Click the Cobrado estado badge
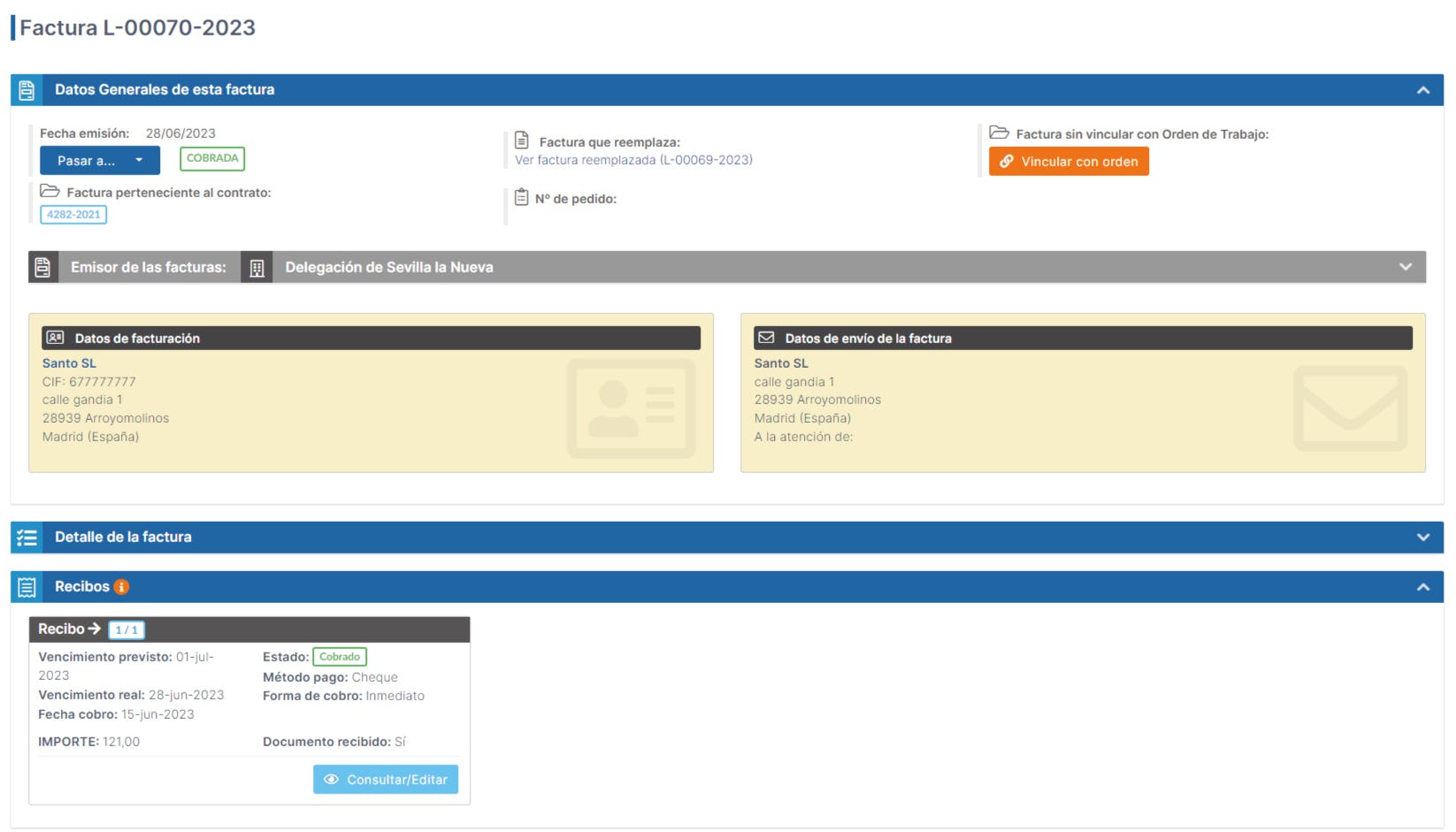 [340, 657]
